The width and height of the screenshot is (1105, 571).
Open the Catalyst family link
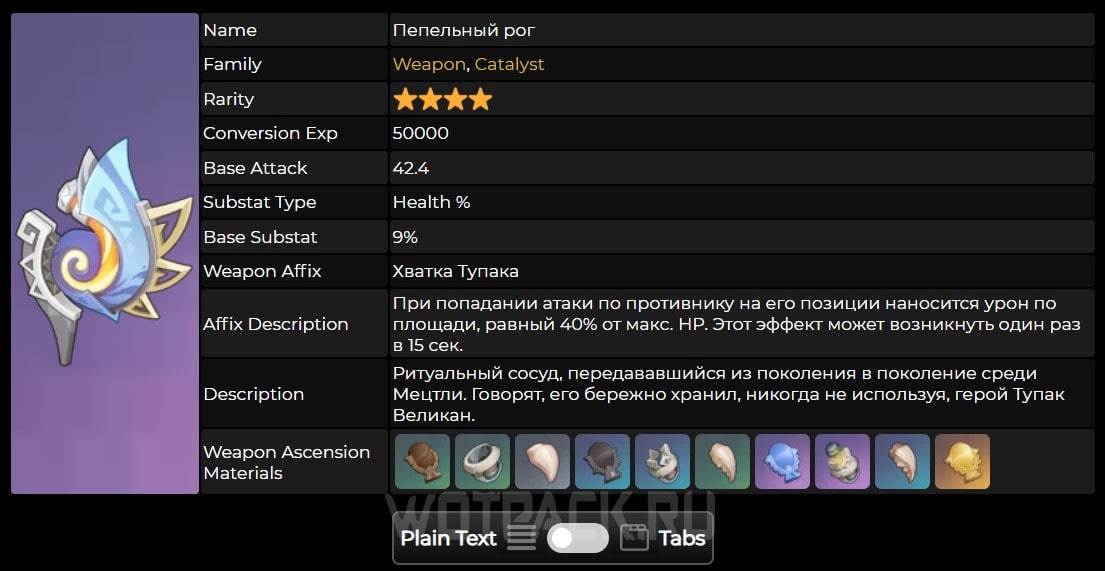point(509,64)
